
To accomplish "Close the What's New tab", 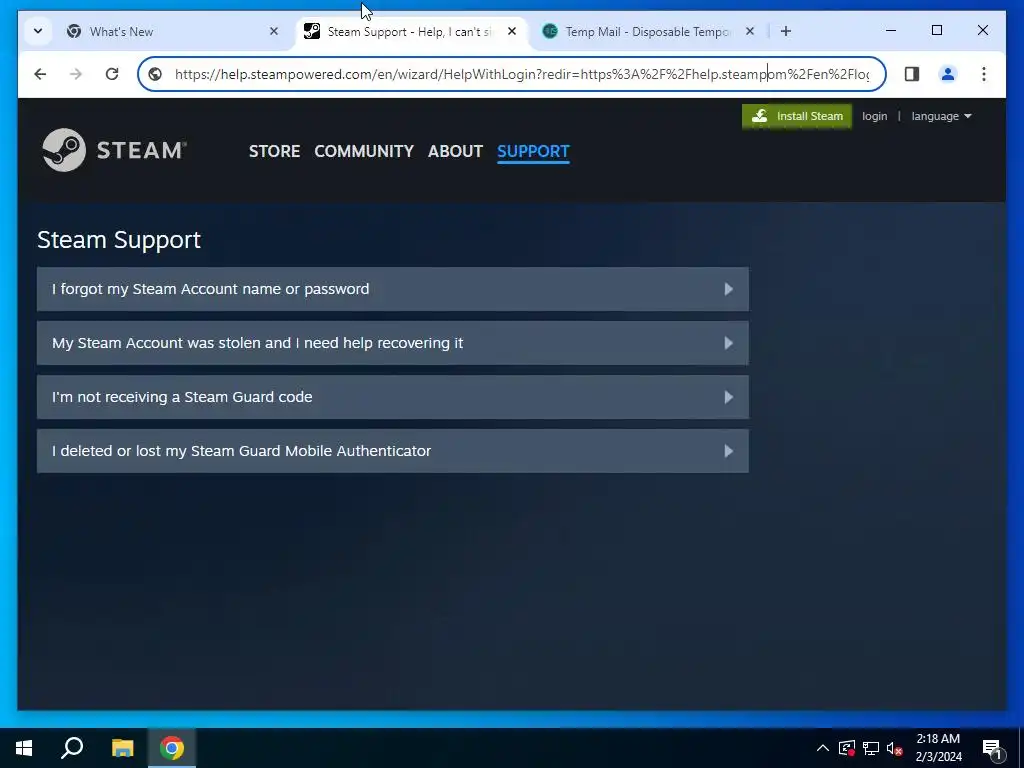I will (274, 31).
